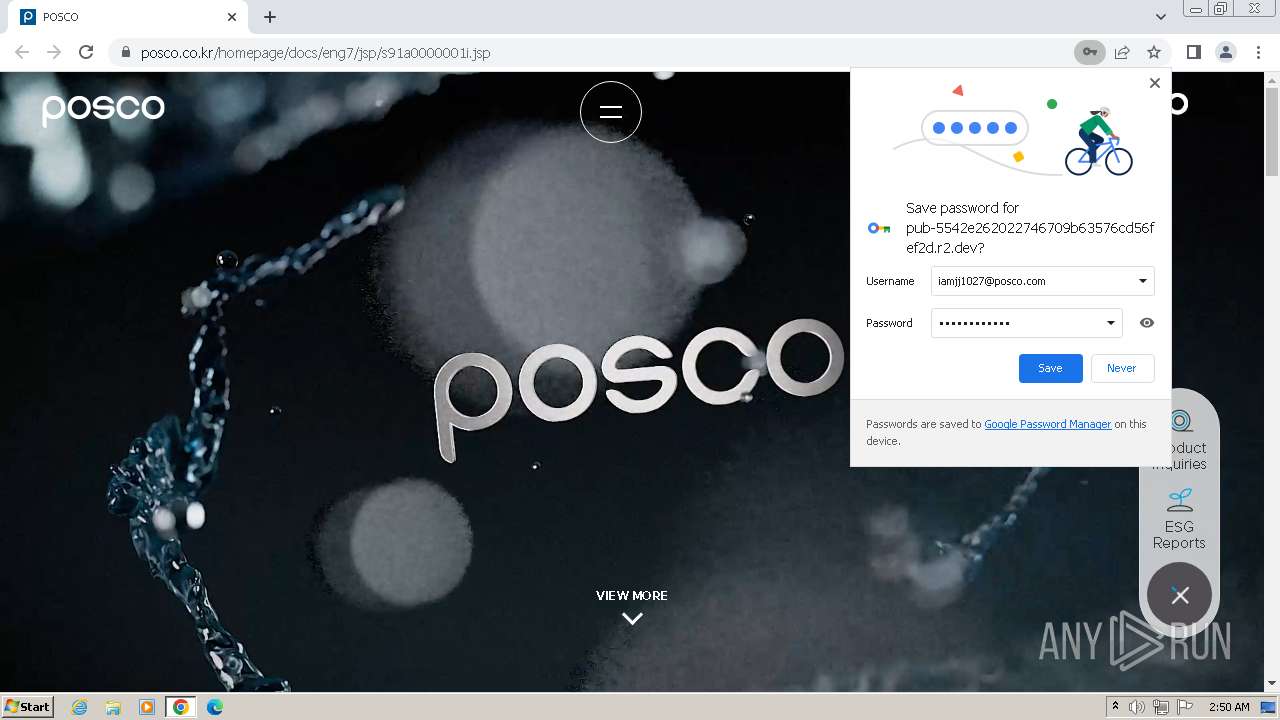
Task: Open ESG Reports quick link
Action: click(1179, 519)
